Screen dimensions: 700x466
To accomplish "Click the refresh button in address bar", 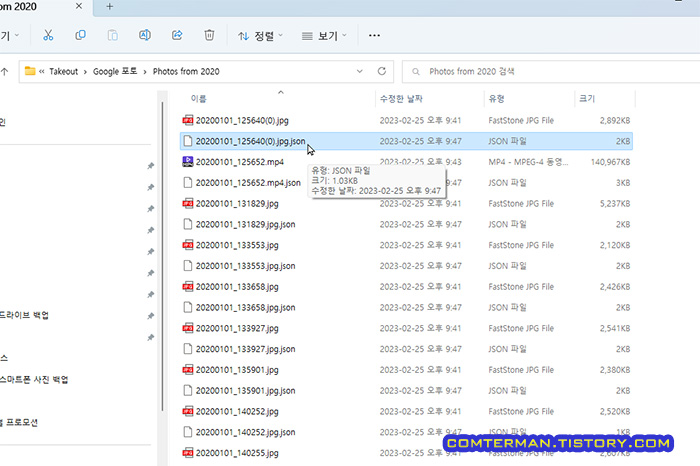I will pos(382,71).
